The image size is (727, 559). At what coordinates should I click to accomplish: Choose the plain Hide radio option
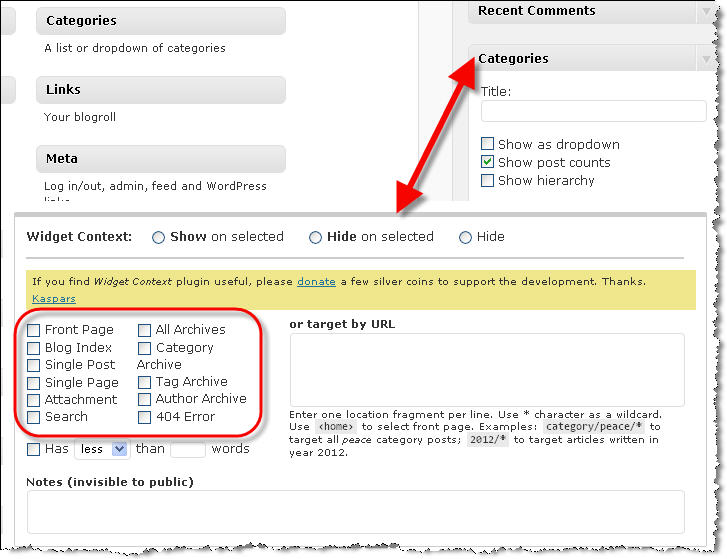click(465, 237)
